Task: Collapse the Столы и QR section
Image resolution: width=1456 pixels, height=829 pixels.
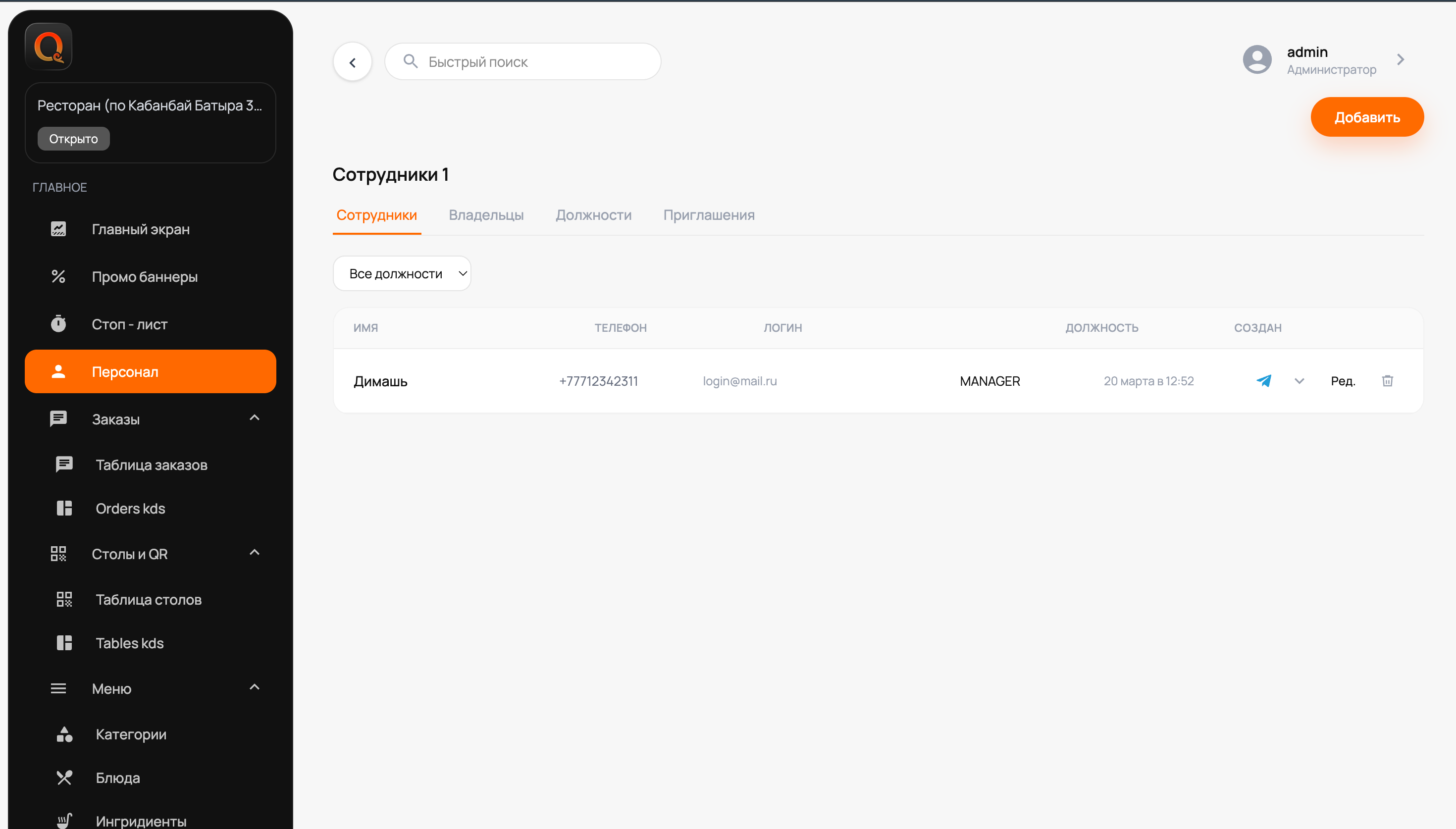Action: 255,552
